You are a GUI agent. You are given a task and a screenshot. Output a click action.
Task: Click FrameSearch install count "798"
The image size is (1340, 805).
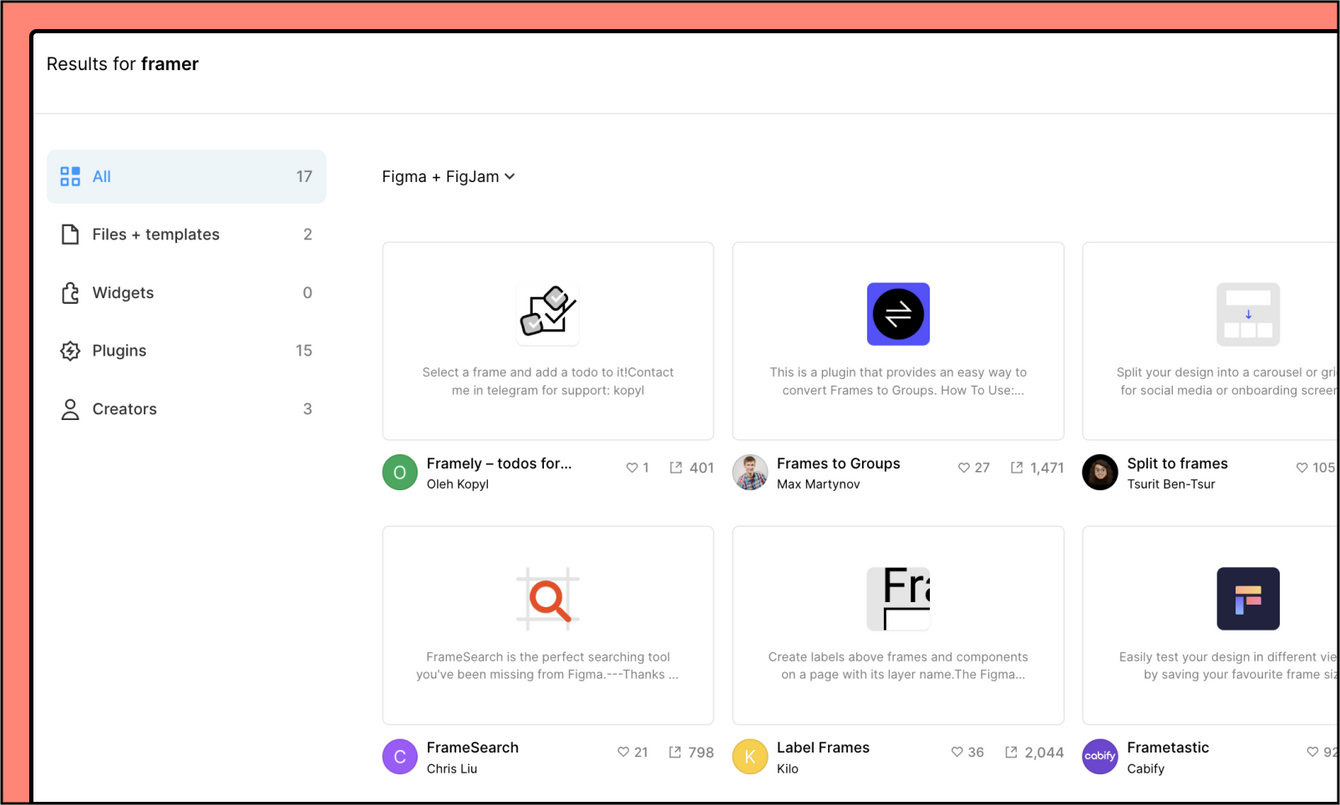[x=701, y=752]
